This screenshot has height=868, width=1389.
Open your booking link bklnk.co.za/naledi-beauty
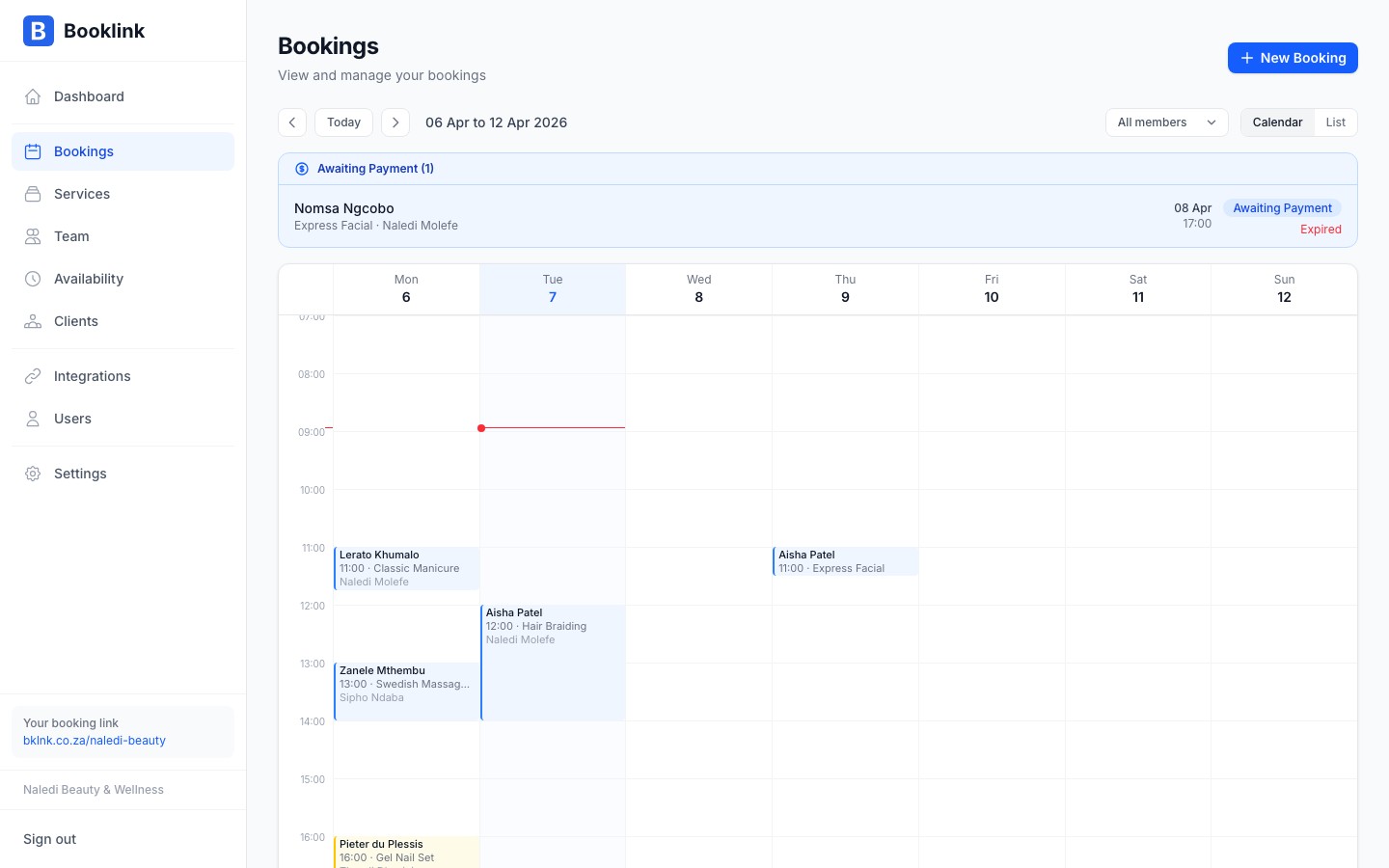point(95,741)
